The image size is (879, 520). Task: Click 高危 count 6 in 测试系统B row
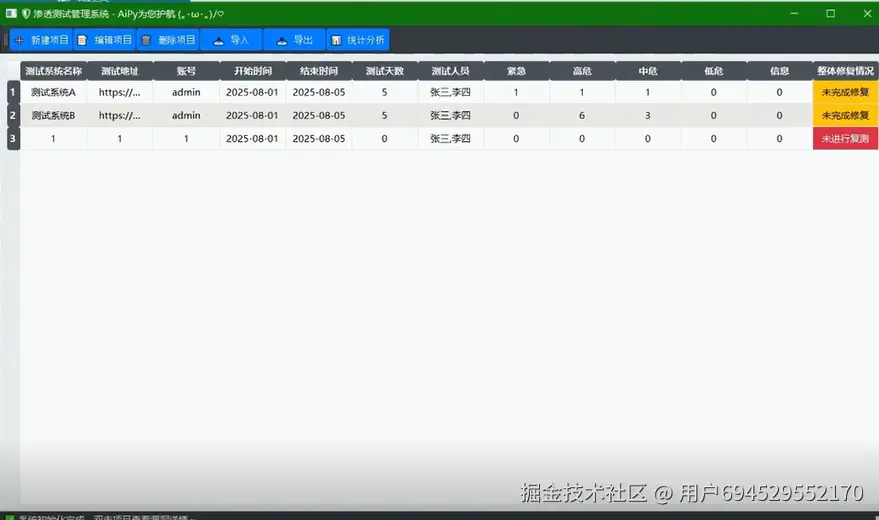pos(582,115)
